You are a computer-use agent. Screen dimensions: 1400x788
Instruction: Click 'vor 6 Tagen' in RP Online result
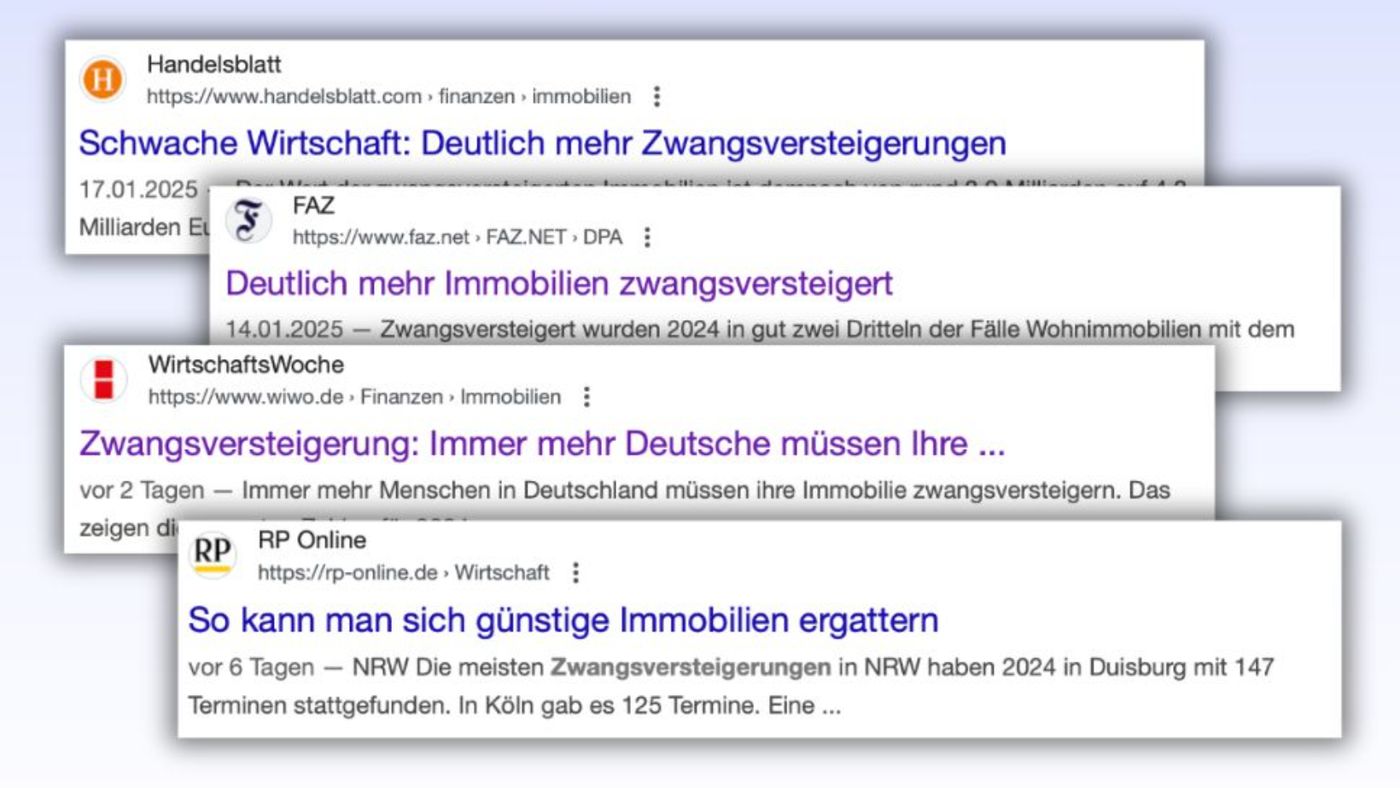(x=251, y=667)
